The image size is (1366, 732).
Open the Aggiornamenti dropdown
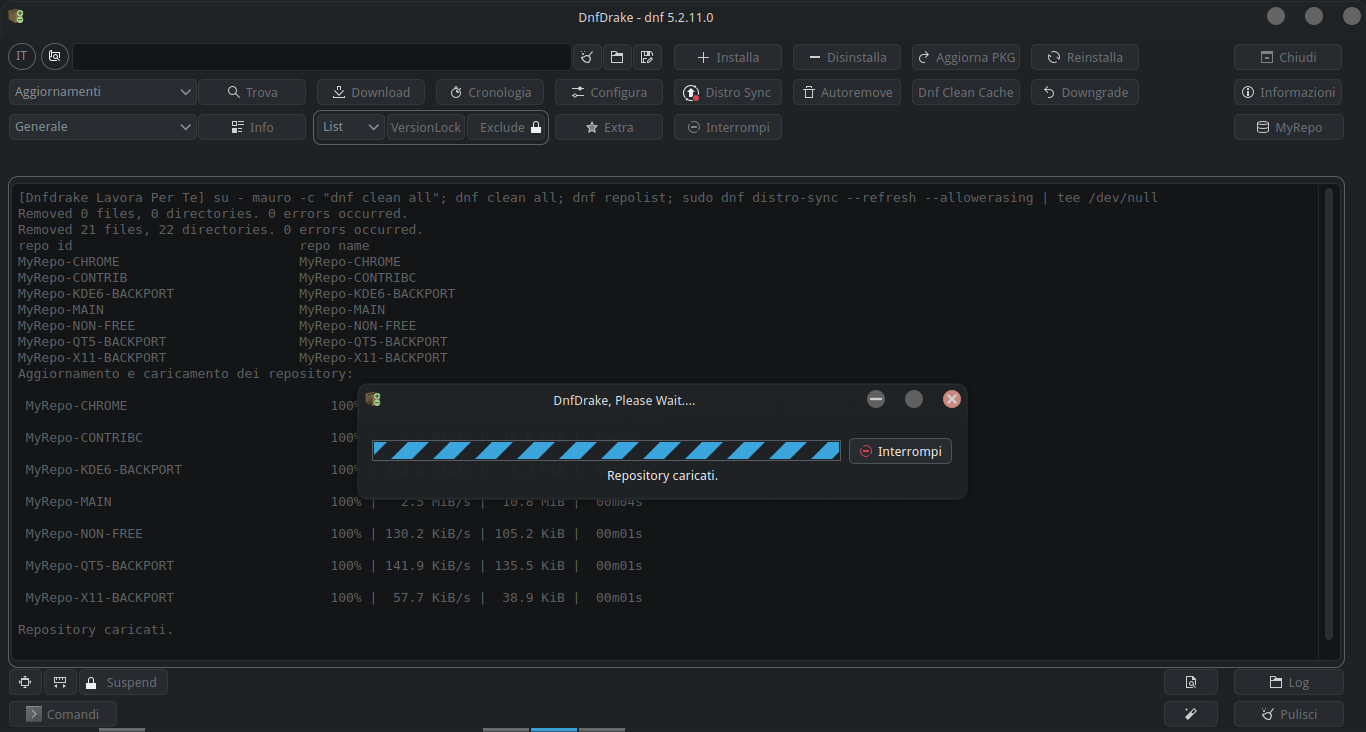coord(103,92)
